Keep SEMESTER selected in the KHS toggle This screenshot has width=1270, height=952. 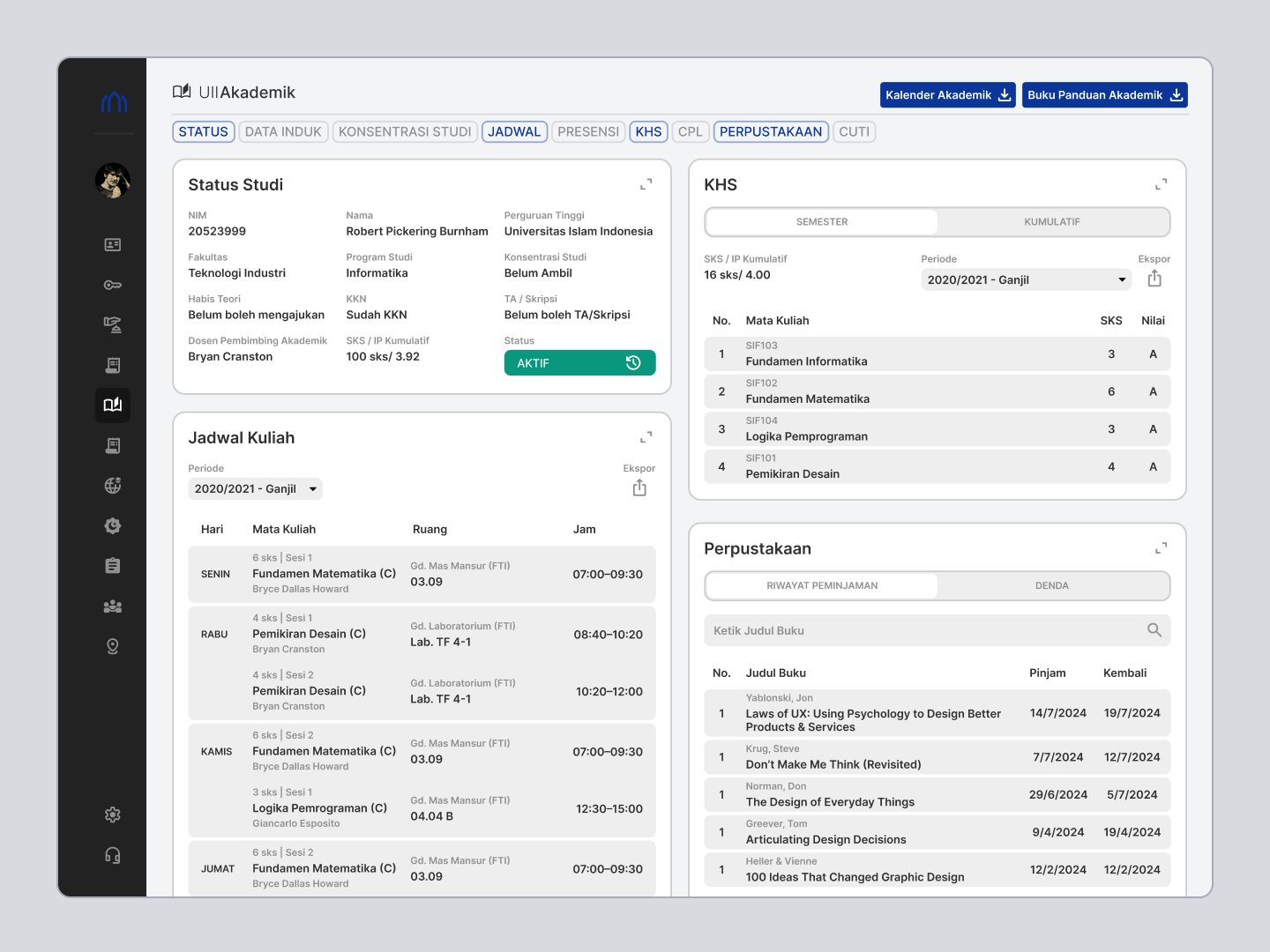[821, 221]
